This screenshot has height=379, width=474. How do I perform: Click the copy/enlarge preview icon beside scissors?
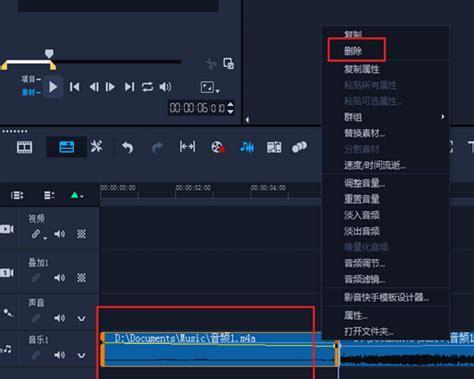click(x=228, y=63)
